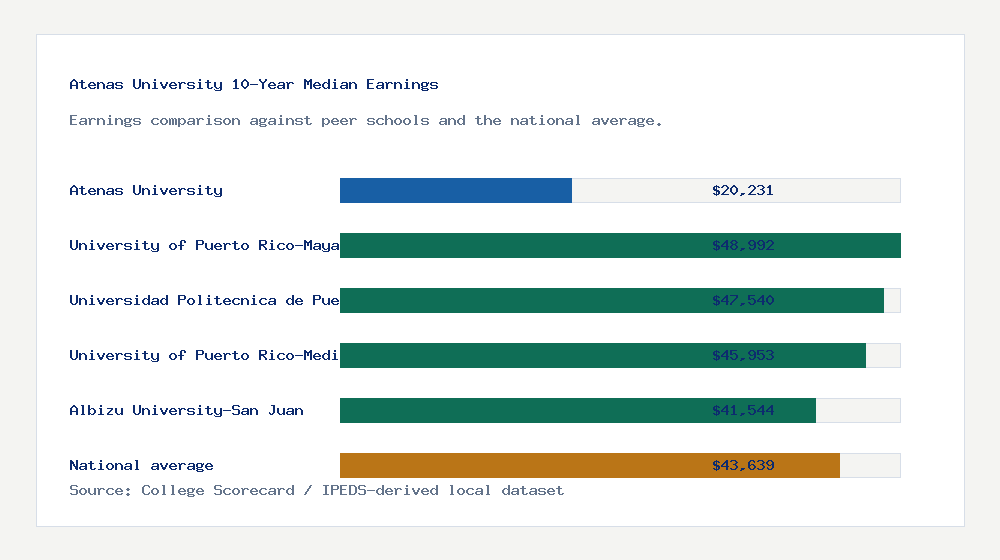The image size is (1000, 560).
Task: Select the 'National average' row label
Action: click(141, 466)
